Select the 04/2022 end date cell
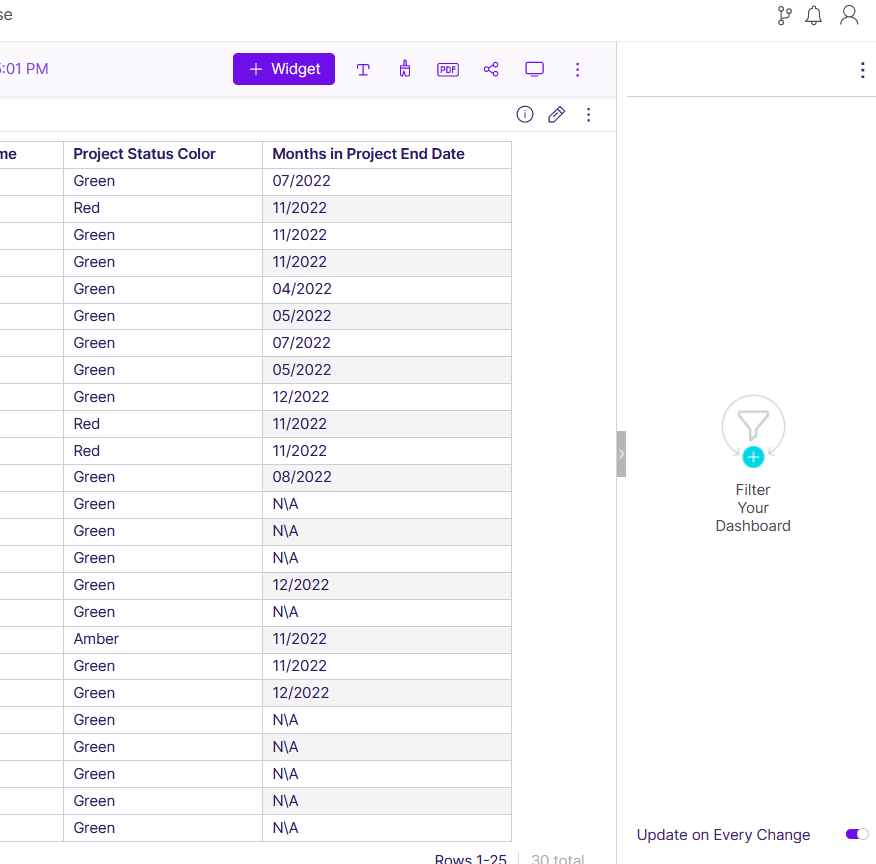 [x=387, y=289]
